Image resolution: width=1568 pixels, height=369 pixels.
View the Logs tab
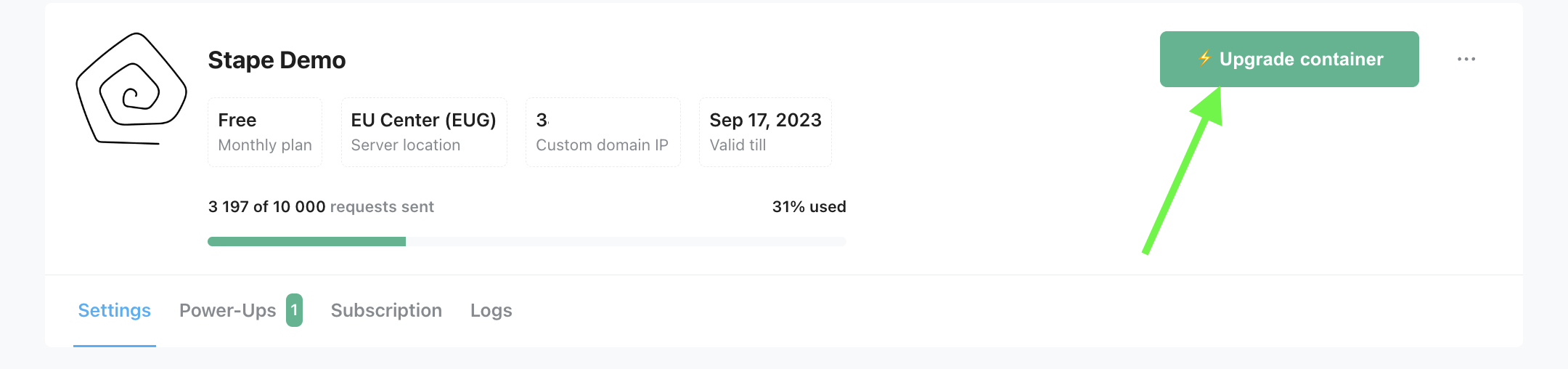491,310
